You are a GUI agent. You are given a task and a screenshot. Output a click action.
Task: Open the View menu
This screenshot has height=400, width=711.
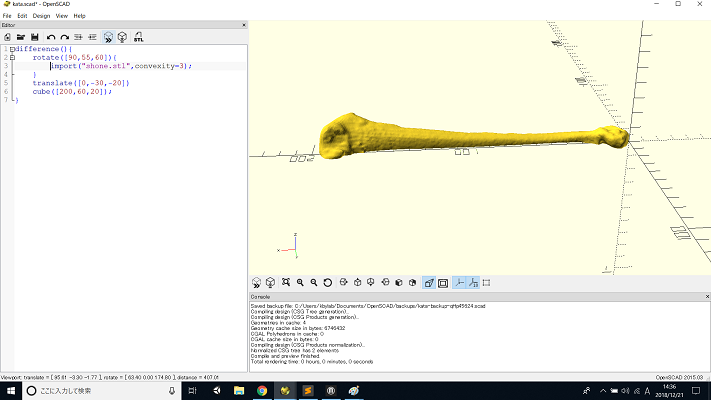62,16
